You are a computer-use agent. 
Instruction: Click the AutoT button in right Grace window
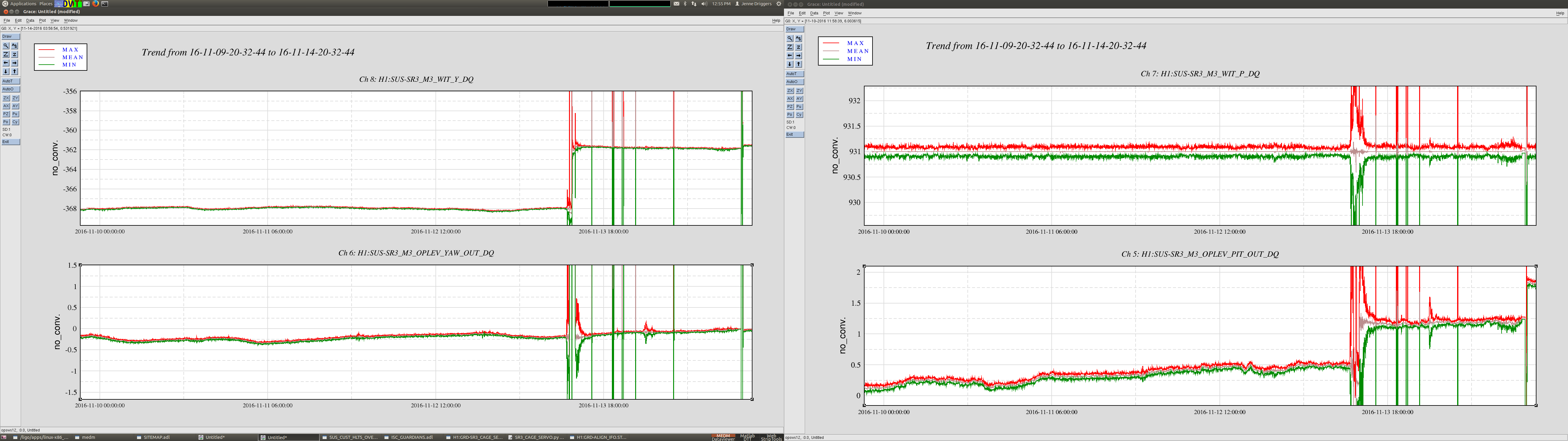795,74
